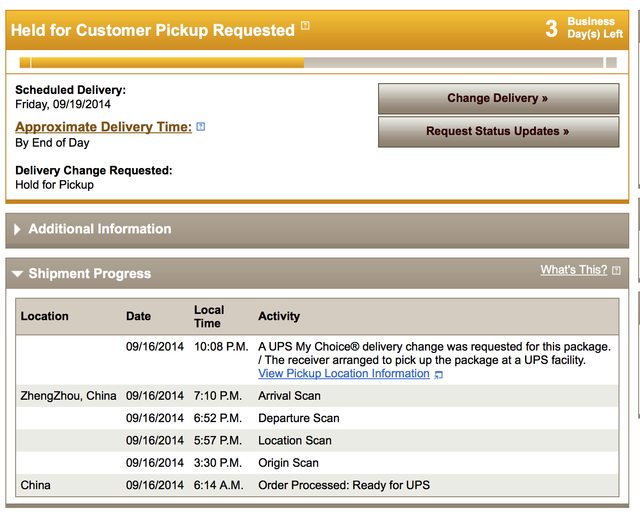The width and height of the screenshot is (640, 516).
Task: Click help icon beside What's This?
Action: 616,270
